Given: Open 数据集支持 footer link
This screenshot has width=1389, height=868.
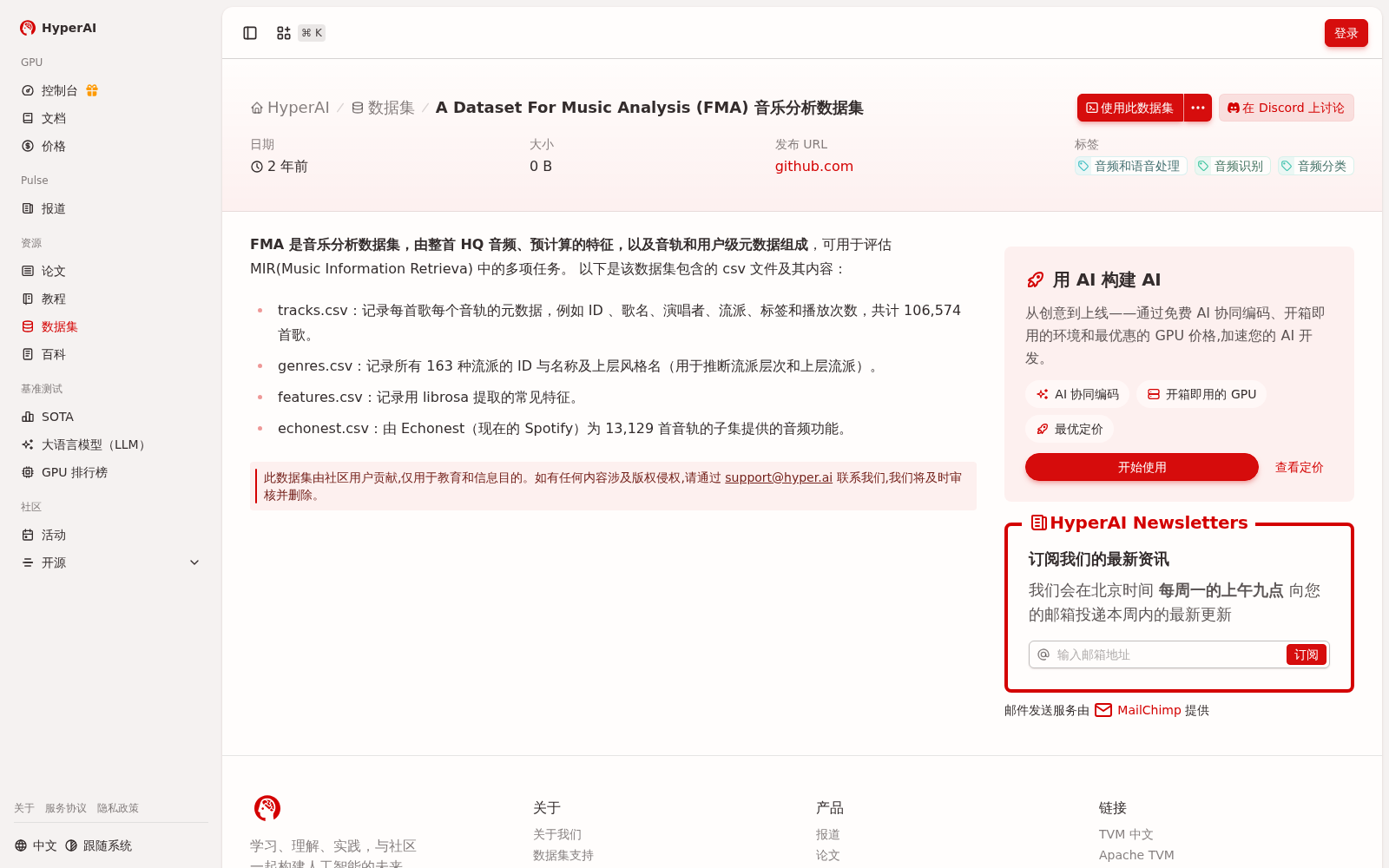Looking at the screenshot, I should click(563, 855).
